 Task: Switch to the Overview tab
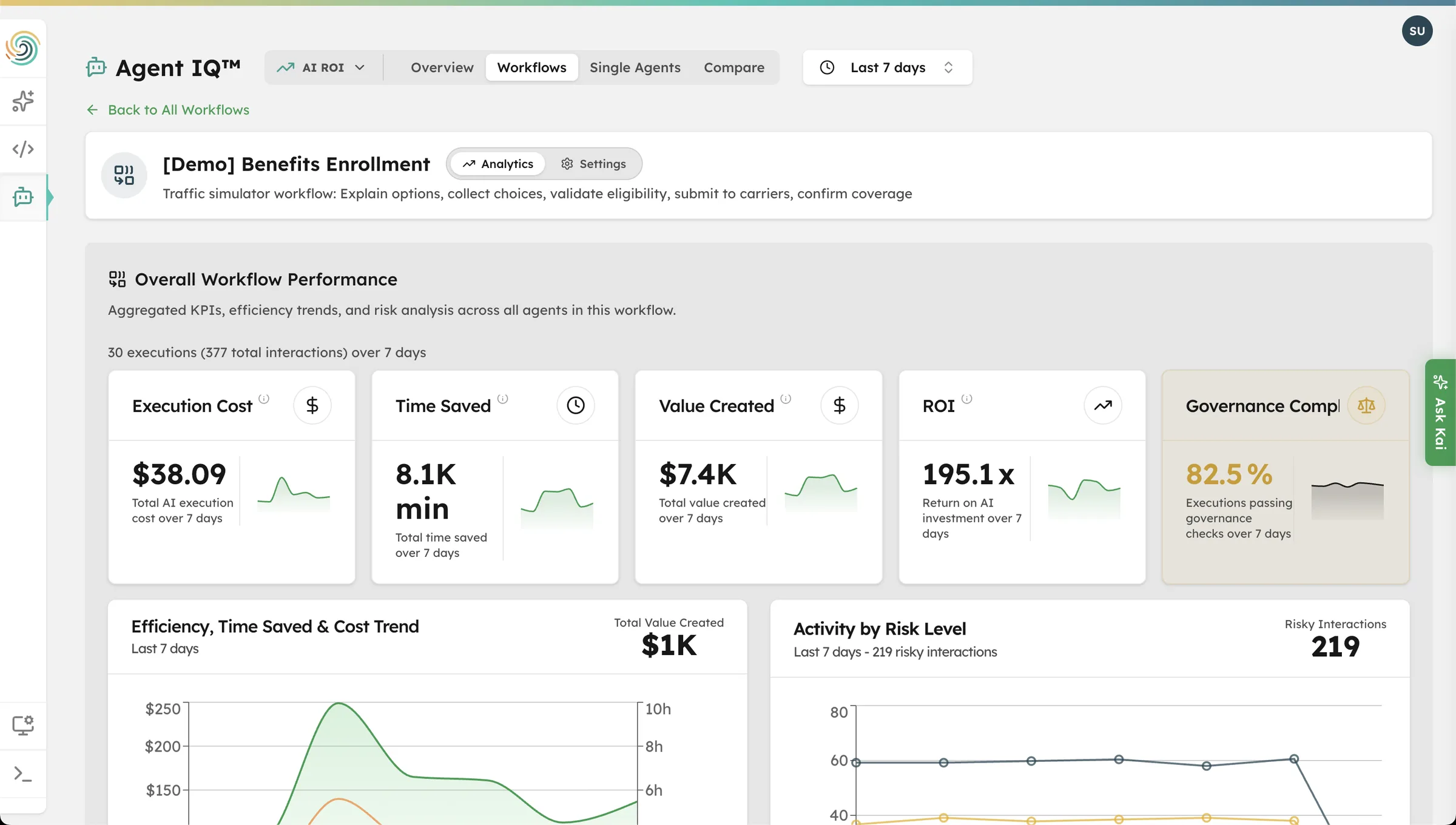[x=442, y=67]
